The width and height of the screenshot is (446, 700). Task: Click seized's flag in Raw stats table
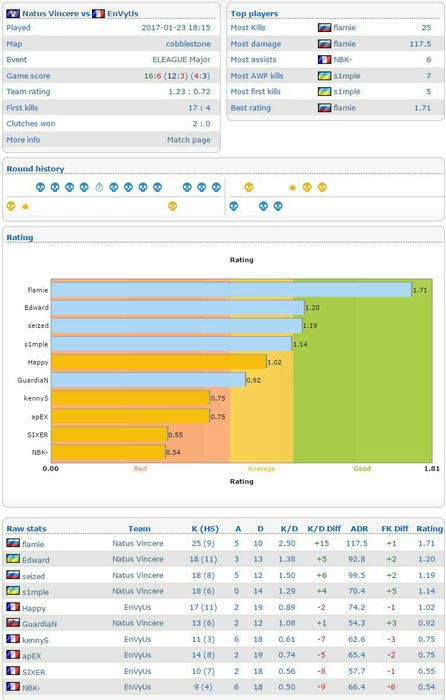(13, 575)
